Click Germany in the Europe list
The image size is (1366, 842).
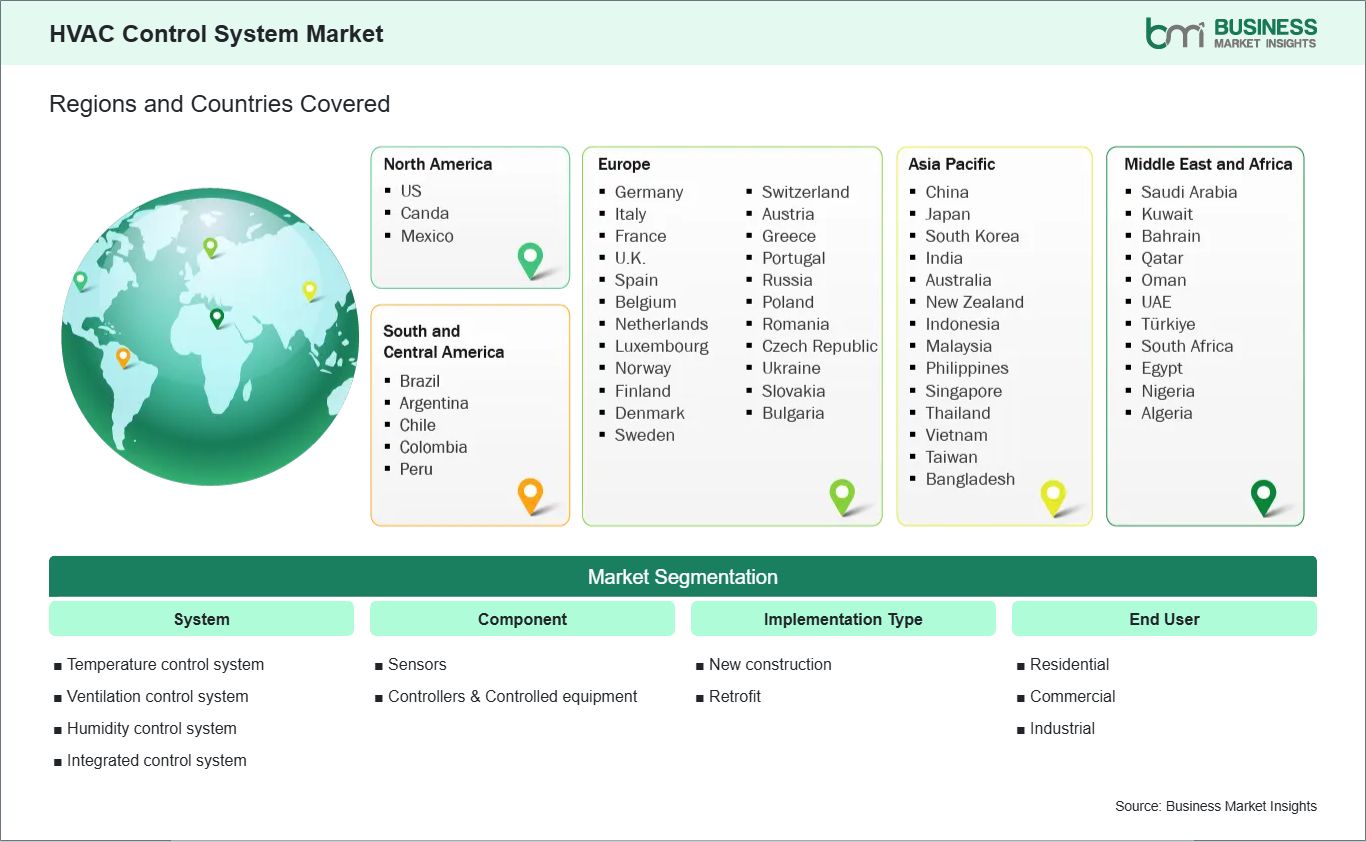click(648, 192)
